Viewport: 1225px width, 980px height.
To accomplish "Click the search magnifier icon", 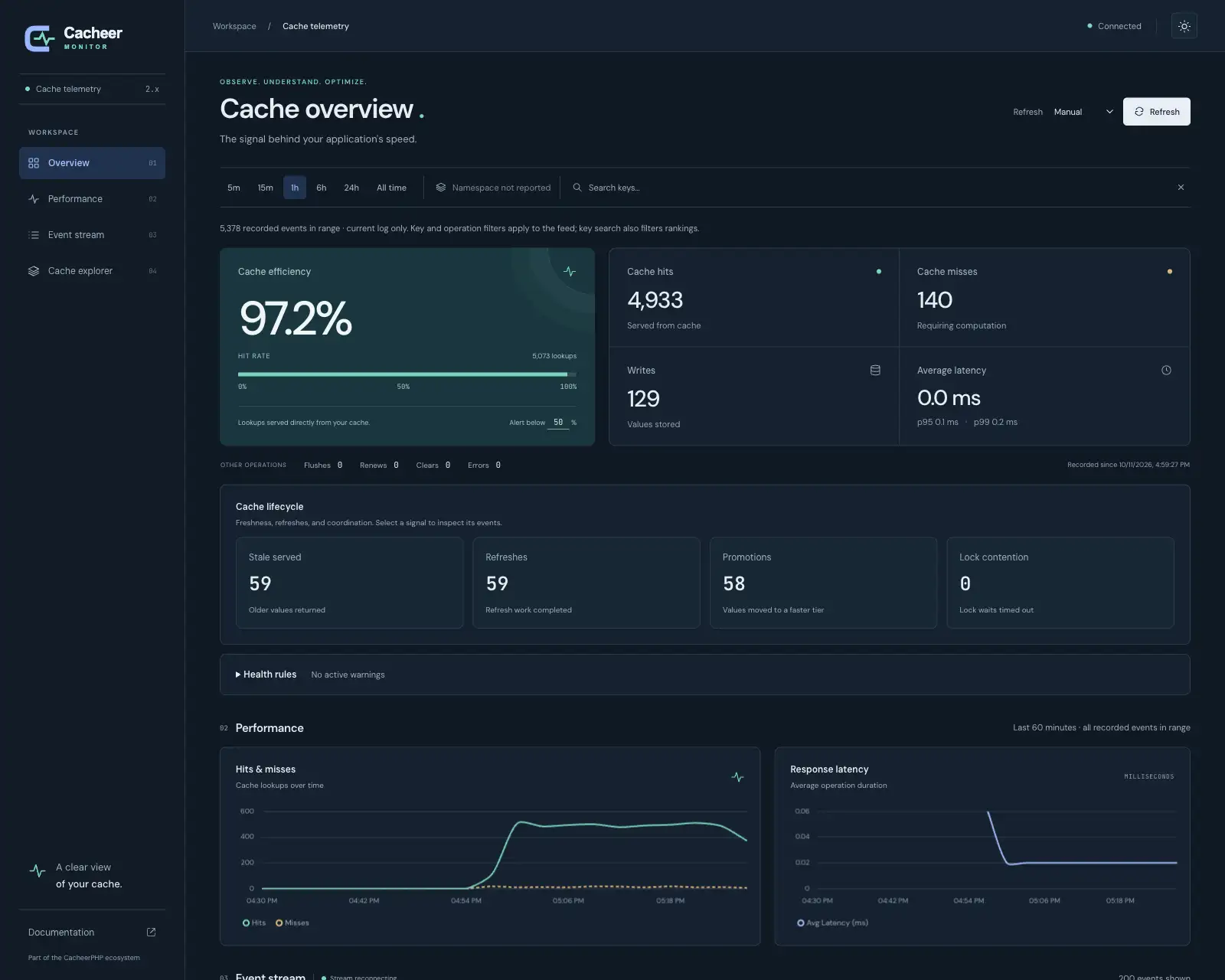I will click(577, 188).
